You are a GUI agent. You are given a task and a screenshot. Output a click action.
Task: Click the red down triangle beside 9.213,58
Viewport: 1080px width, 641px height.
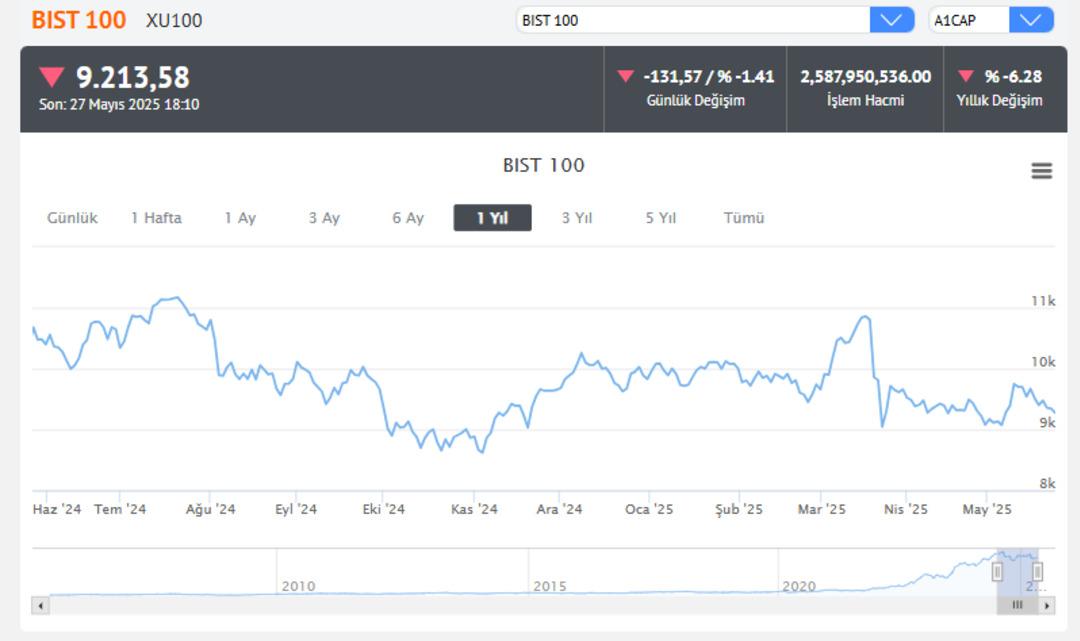click(52, 76)
